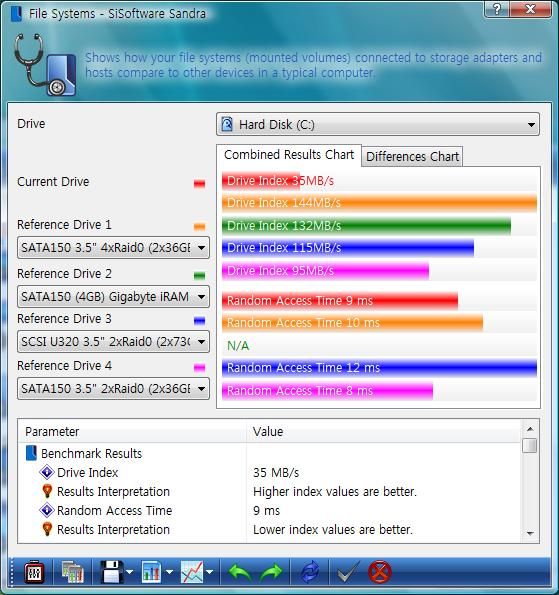Click the stethoscope drive icon in header
Viewport: 559px width, 595px height.
45,65
